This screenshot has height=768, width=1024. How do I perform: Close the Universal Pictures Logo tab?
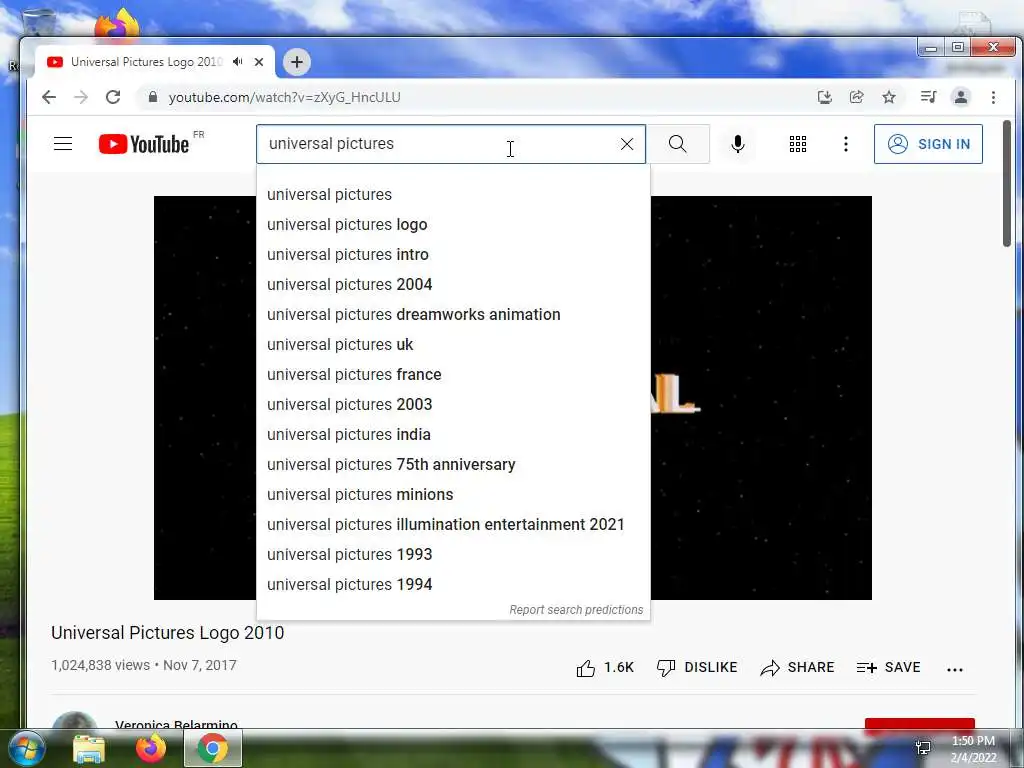click(259, 62)
